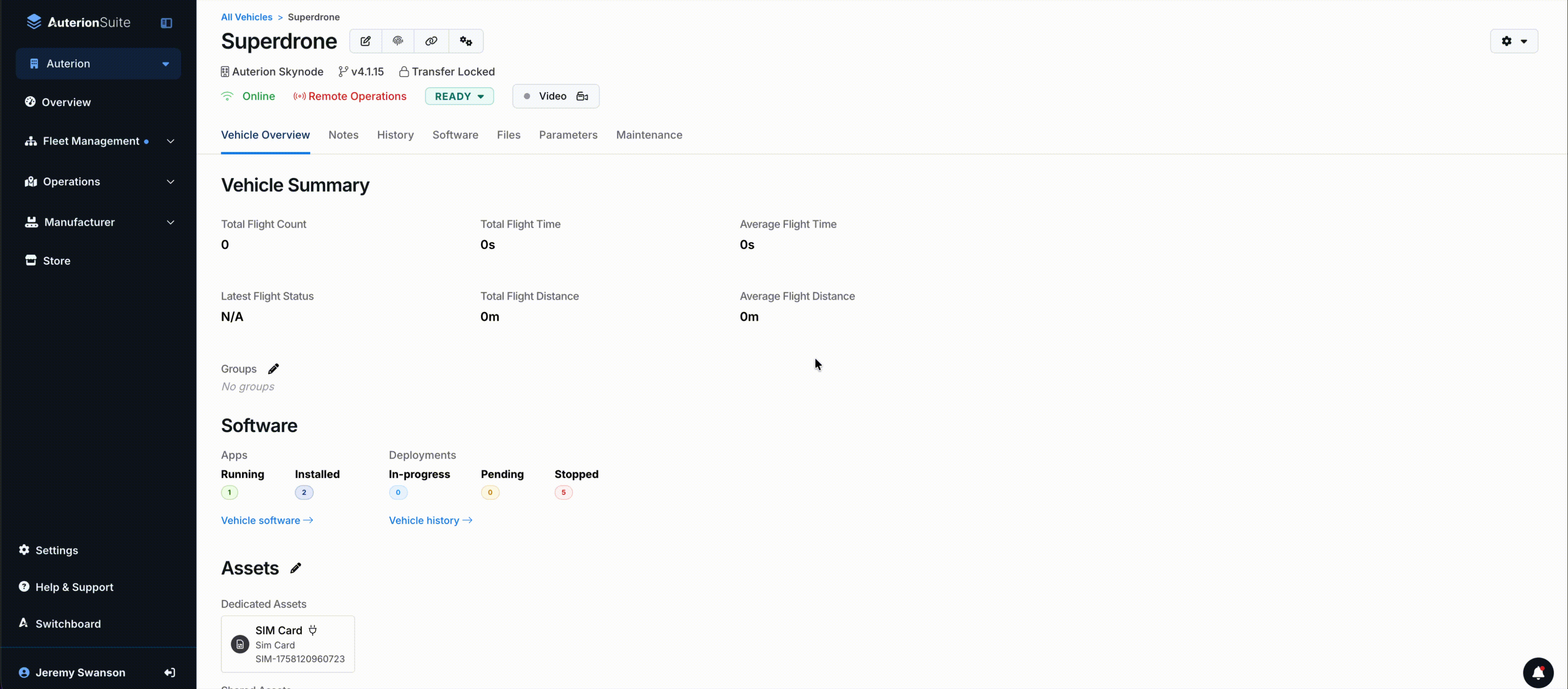
Task: Open the top-right gear settings dropdown
Action: click(x=1513, y=41)
